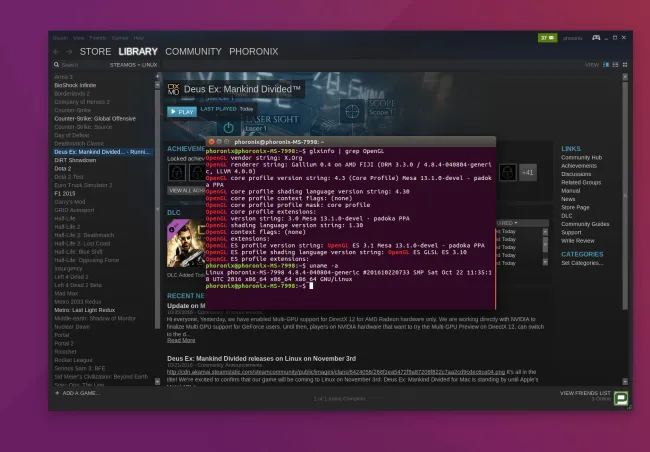
Task: Open the locked achievement beside the +41 tile
Action: 507,173
